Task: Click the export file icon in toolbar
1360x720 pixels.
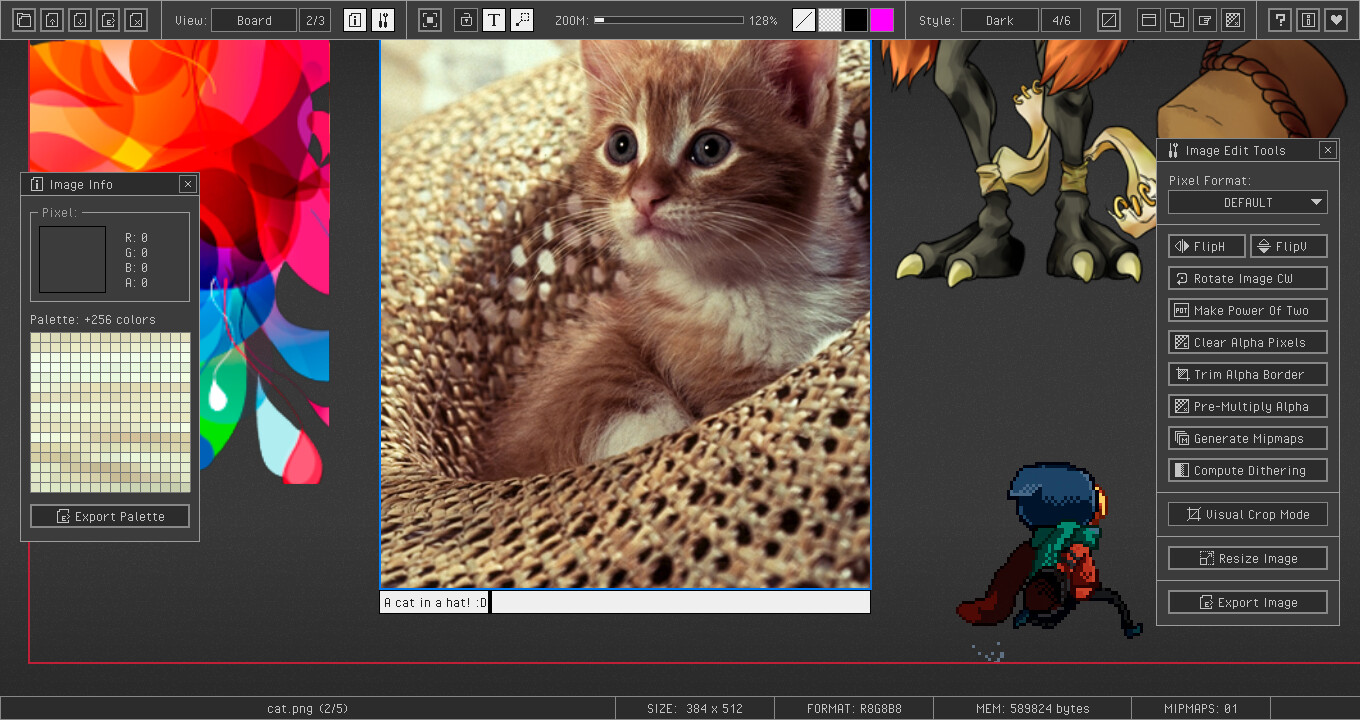Action: [x=108, y=20]
